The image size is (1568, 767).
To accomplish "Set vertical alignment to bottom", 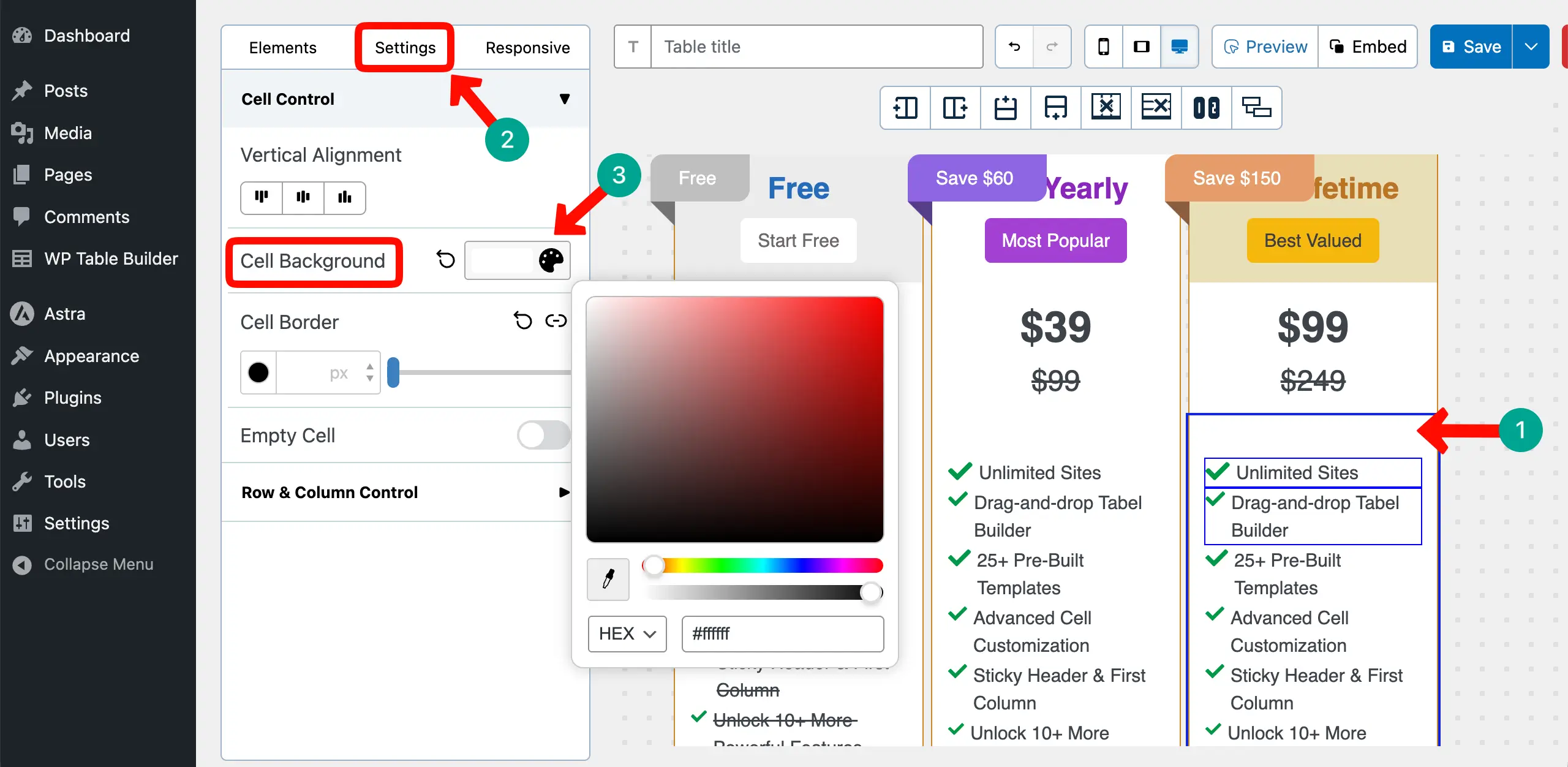I will [x=345, y=197].
